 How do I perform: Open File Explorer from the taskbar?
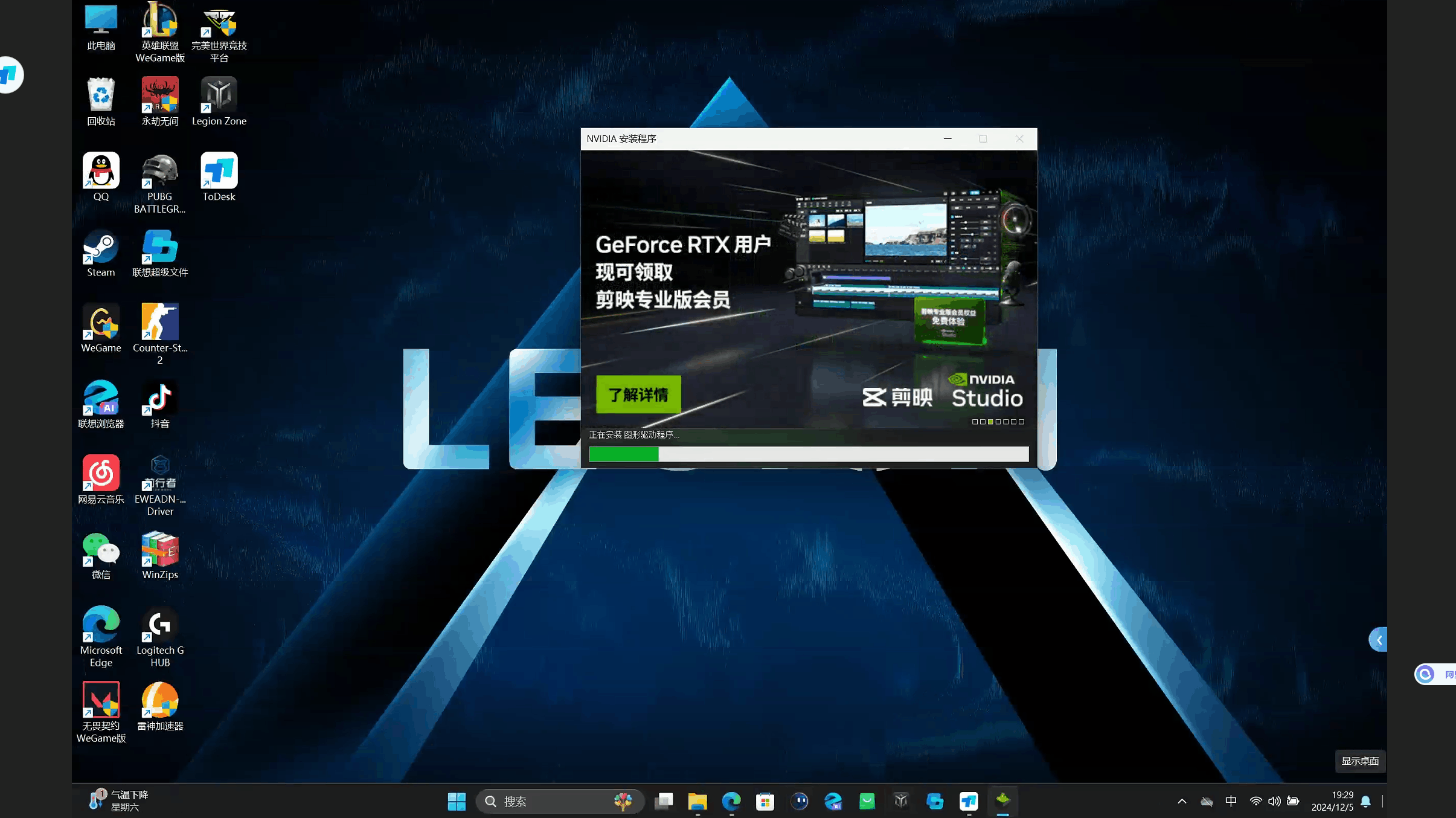698,801
